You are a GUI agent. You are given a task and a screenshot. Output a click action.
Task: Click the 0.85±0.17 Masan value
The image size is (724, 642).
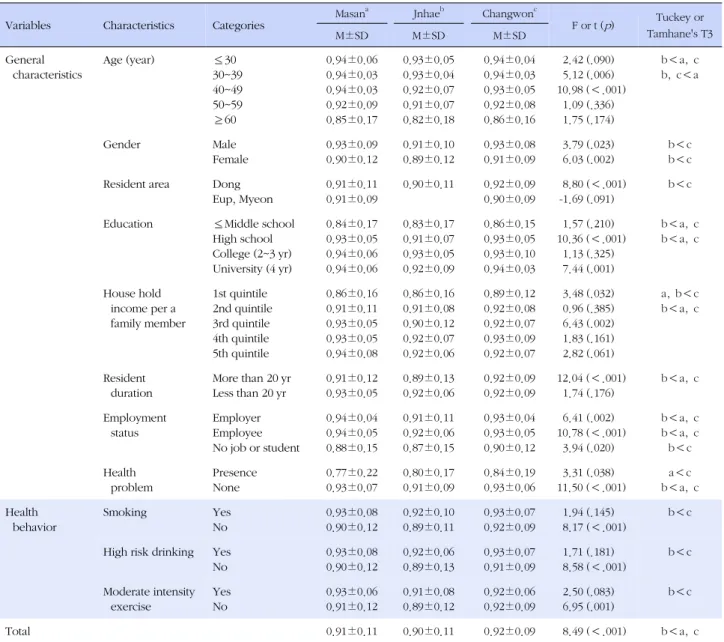(x=352, y=120)
